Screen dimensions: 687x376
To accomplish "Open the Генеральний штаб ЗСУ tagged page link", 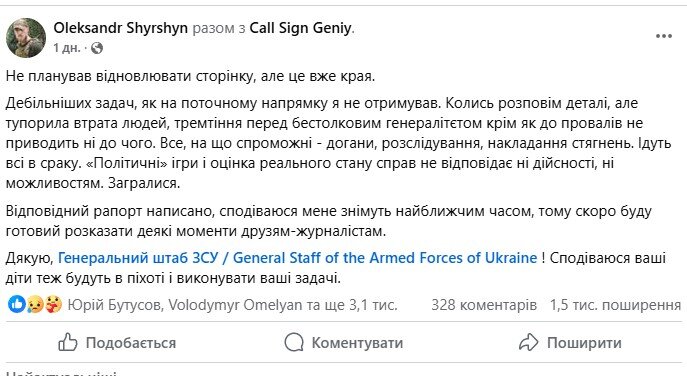I will tap(297, 258).
